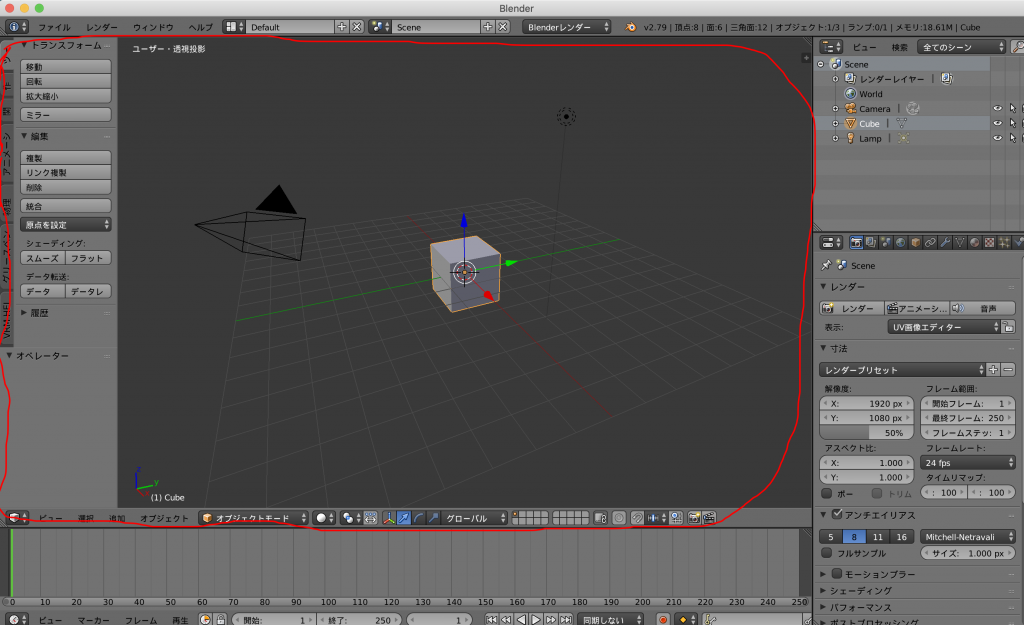Open the Marker menu in timeline
Screen dimensions: 1024x625
[93, 620]
